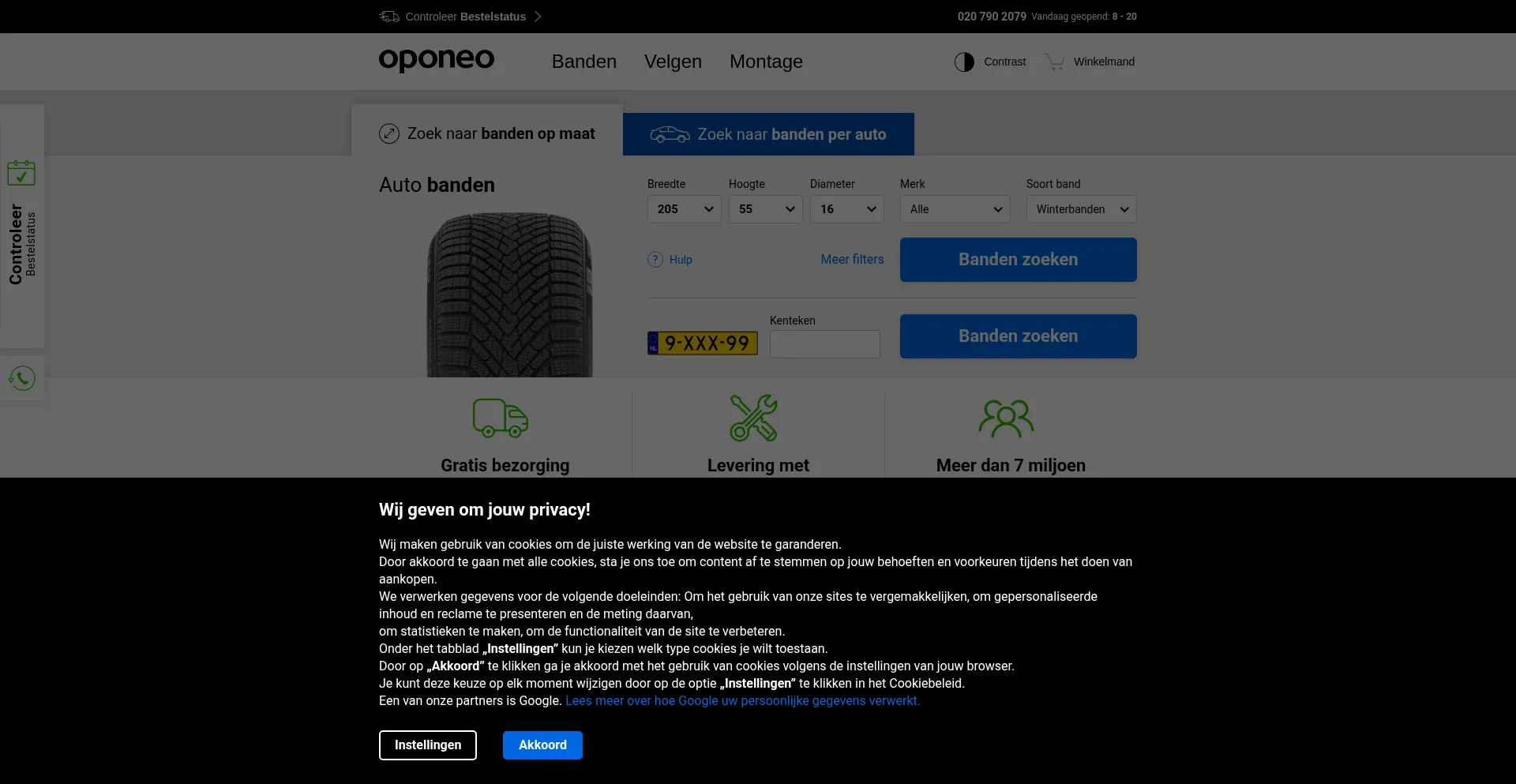
Task: Open the Merk brand dropdown
Action: (x=955, y=209)
